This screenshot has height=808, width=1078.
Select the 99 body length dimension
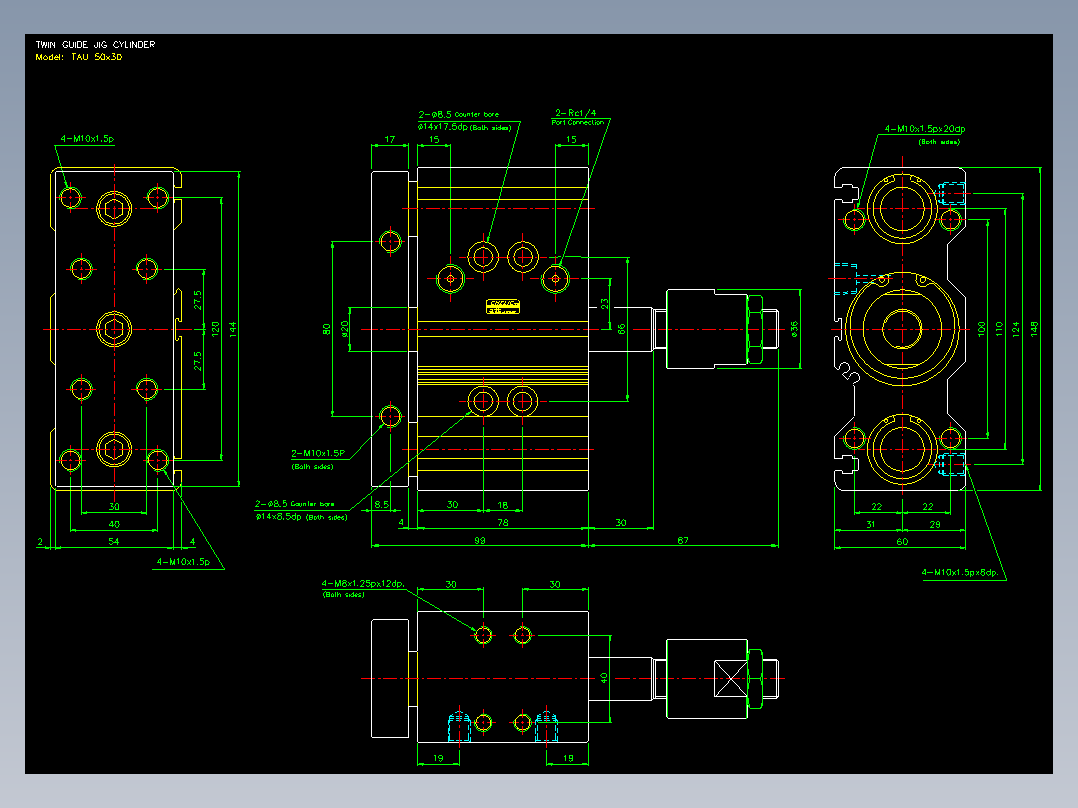480,541
